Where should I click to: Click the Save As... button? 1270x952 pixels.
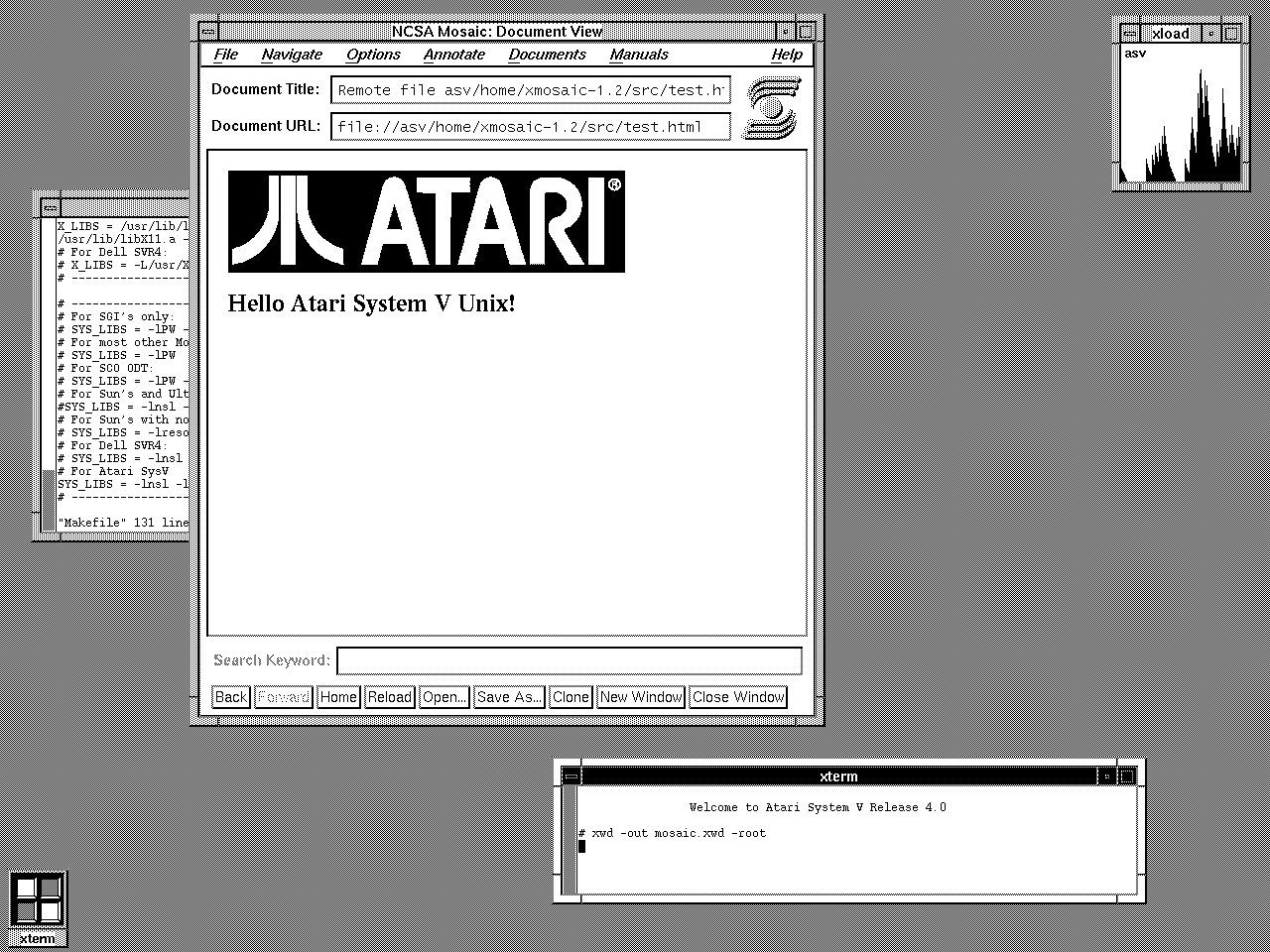coord(509,697)
